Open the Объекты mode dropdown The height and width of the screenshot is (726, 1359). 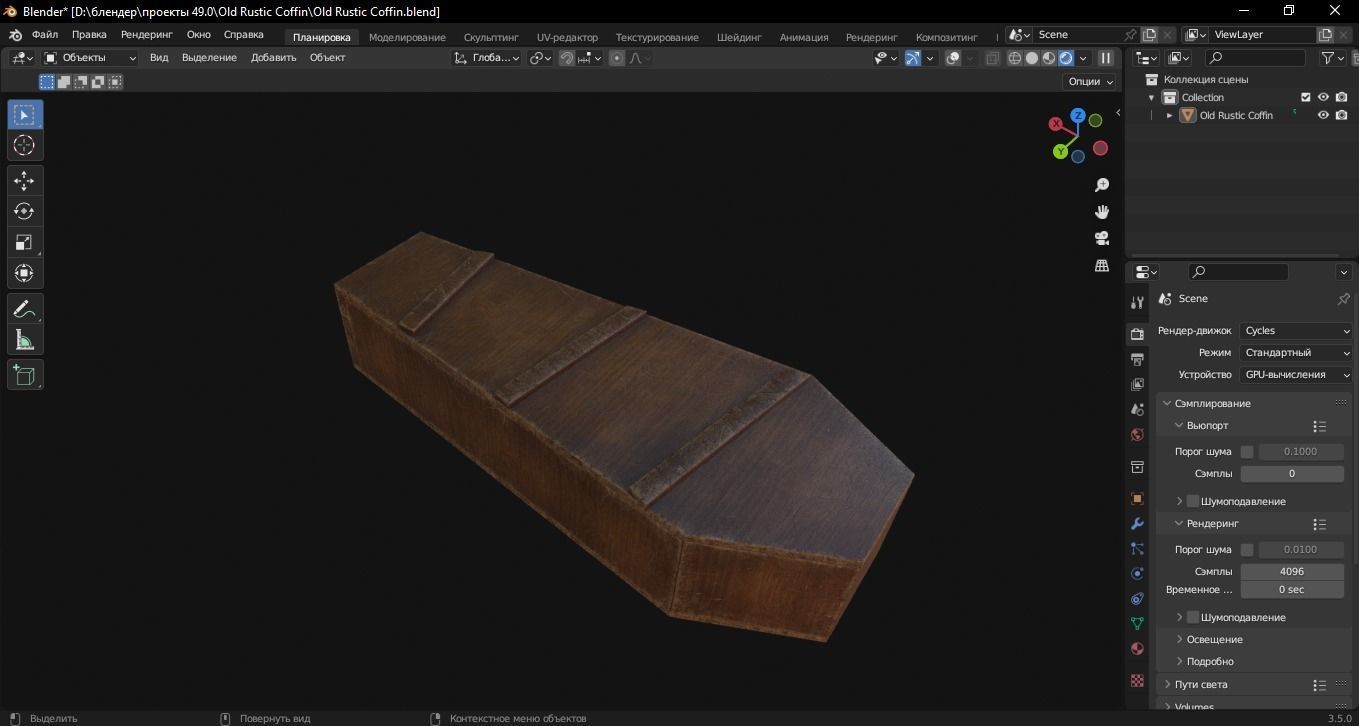[x=90, y=58]
